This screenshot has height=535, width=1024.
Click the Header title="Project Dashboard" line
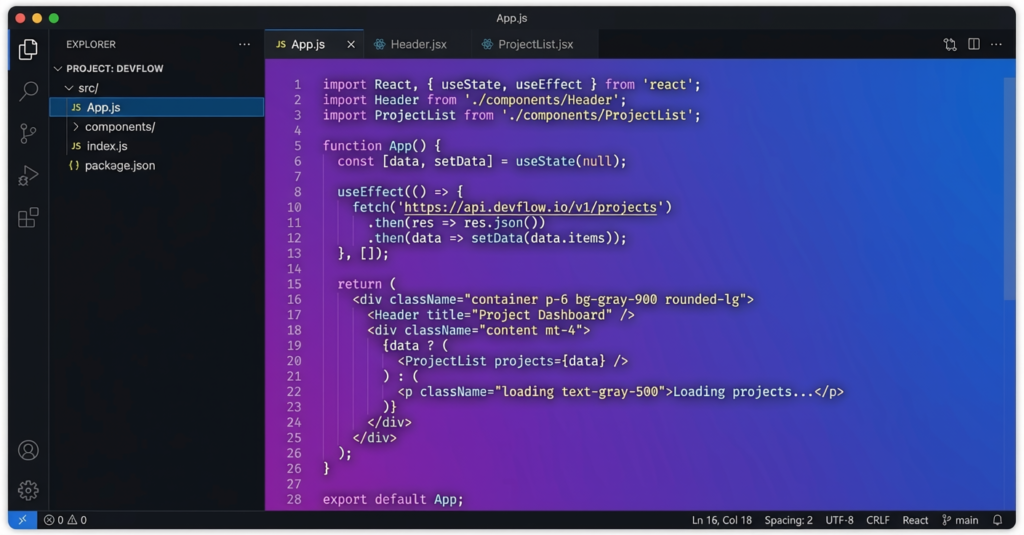pos(501,315)
